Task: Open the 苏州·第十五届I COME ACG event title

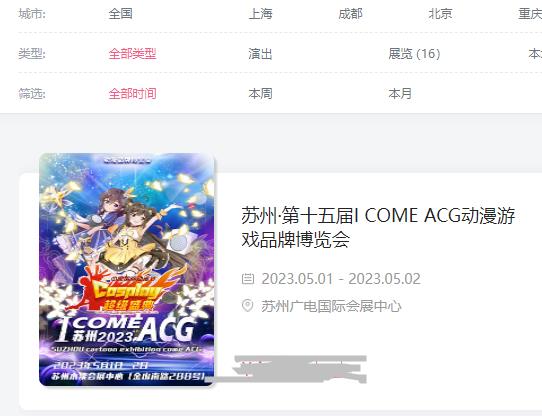Action: (378, 227)
